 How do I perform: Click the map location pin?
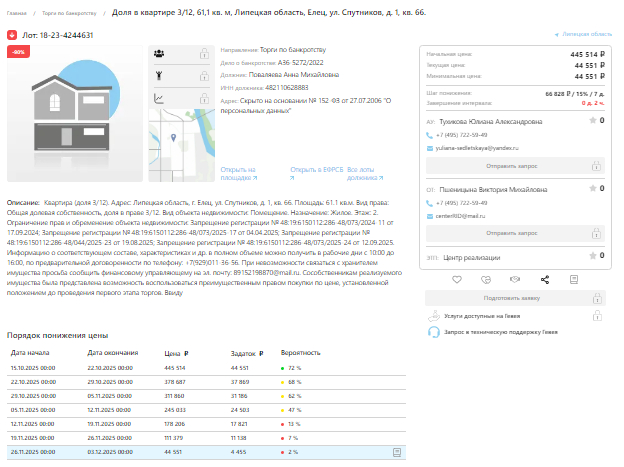172,136
